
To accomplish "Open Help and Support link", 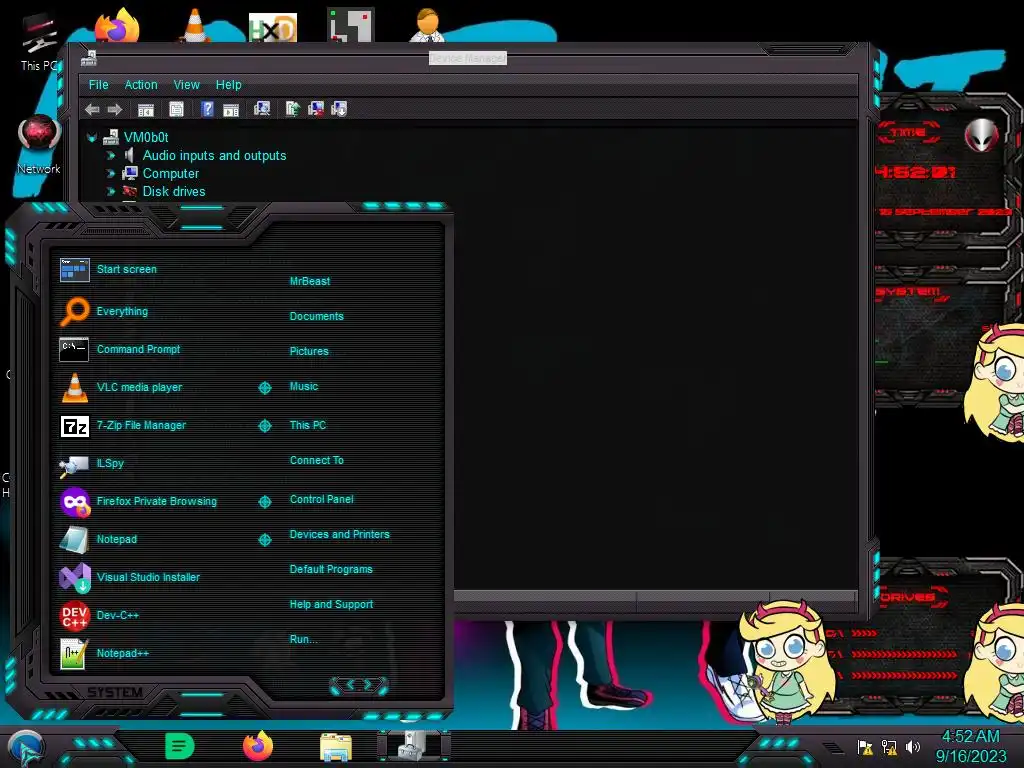I will pos(331,605).
